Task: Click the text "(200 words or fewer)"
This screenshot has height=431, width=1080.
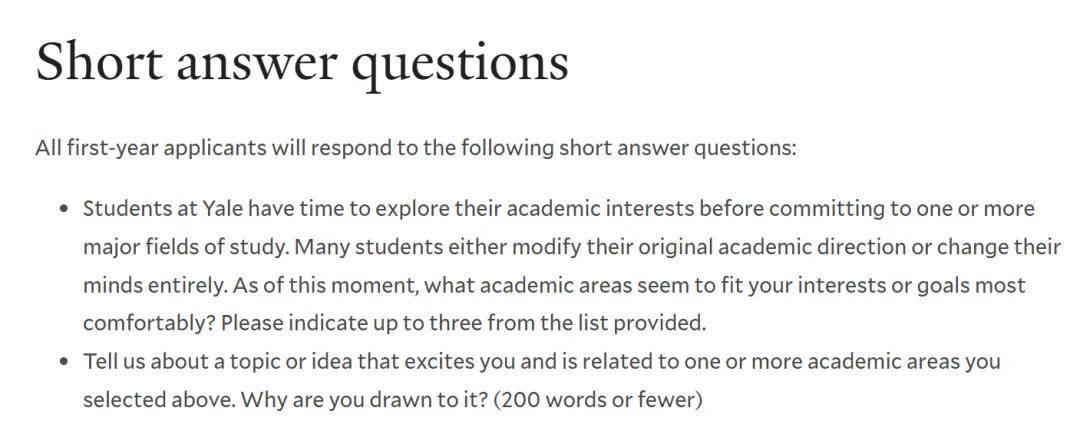Action: tap(597, 399)
